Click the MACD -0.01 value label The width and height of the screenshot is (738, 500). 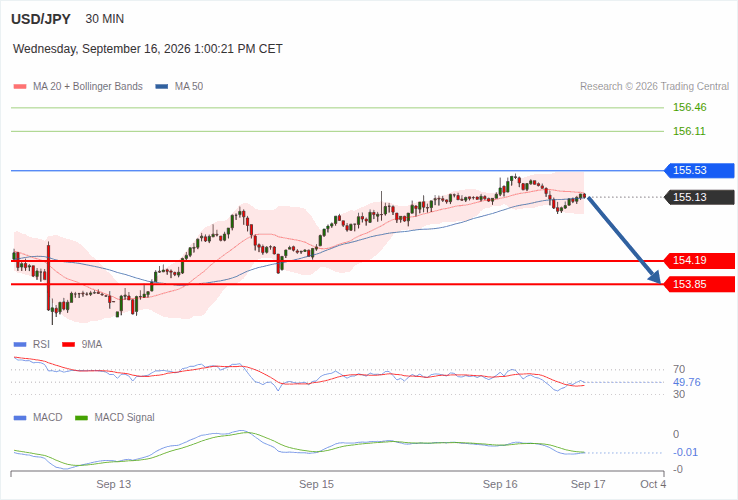(685, 452)
